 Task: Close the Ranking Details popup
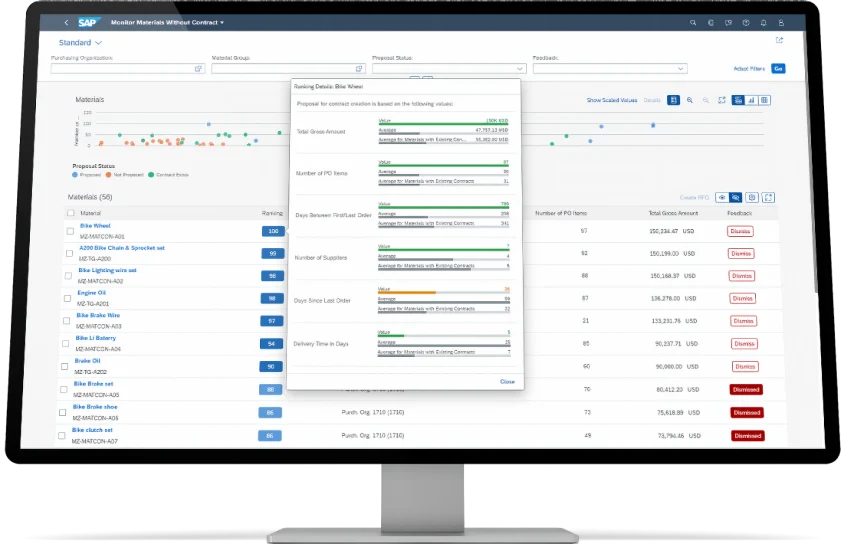tap(507, 381)
